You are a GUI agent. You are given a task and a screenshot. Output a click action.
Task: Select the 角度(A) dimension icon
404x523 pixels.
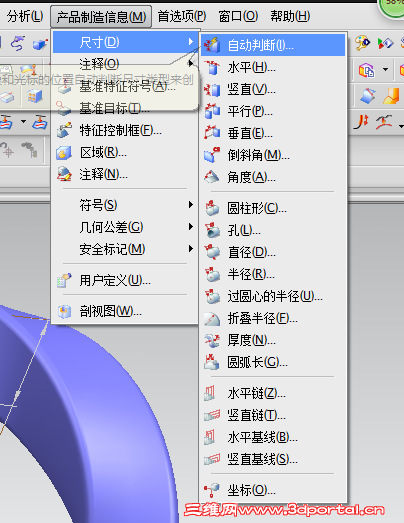point(212,177)
